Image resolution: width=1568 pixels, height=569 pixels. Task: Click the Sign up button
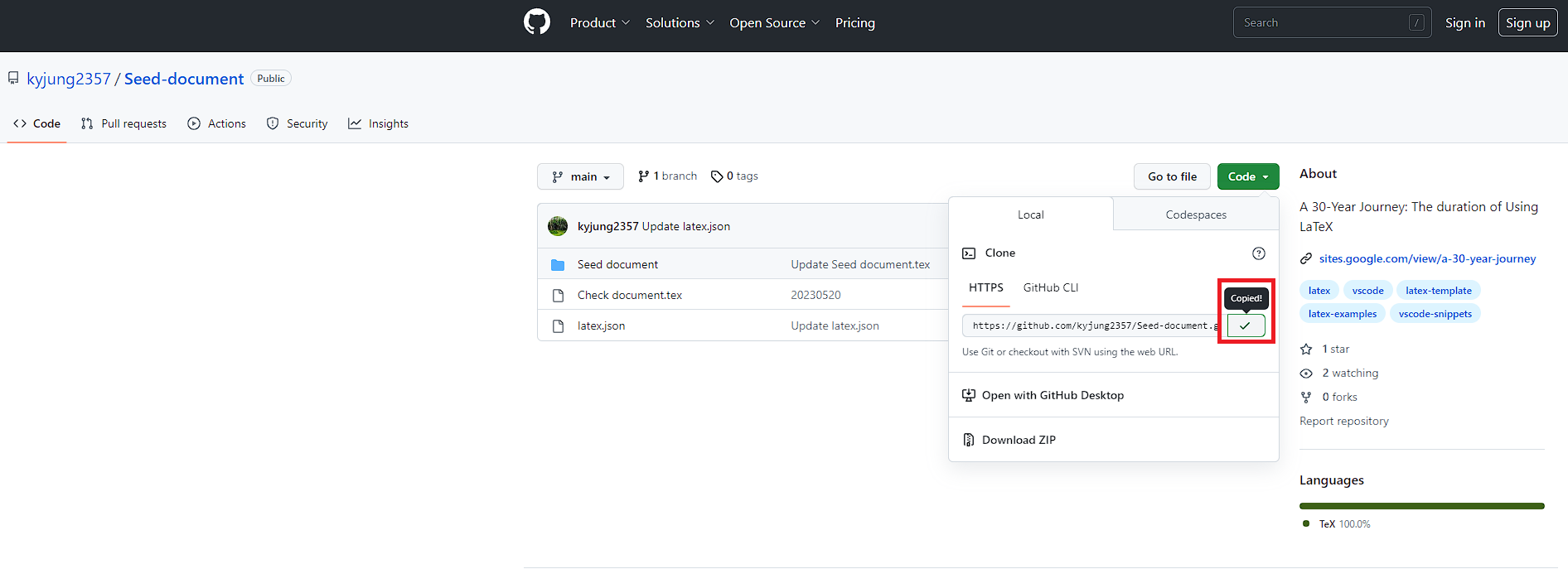pyautogui.click(x=1527, y=23)
